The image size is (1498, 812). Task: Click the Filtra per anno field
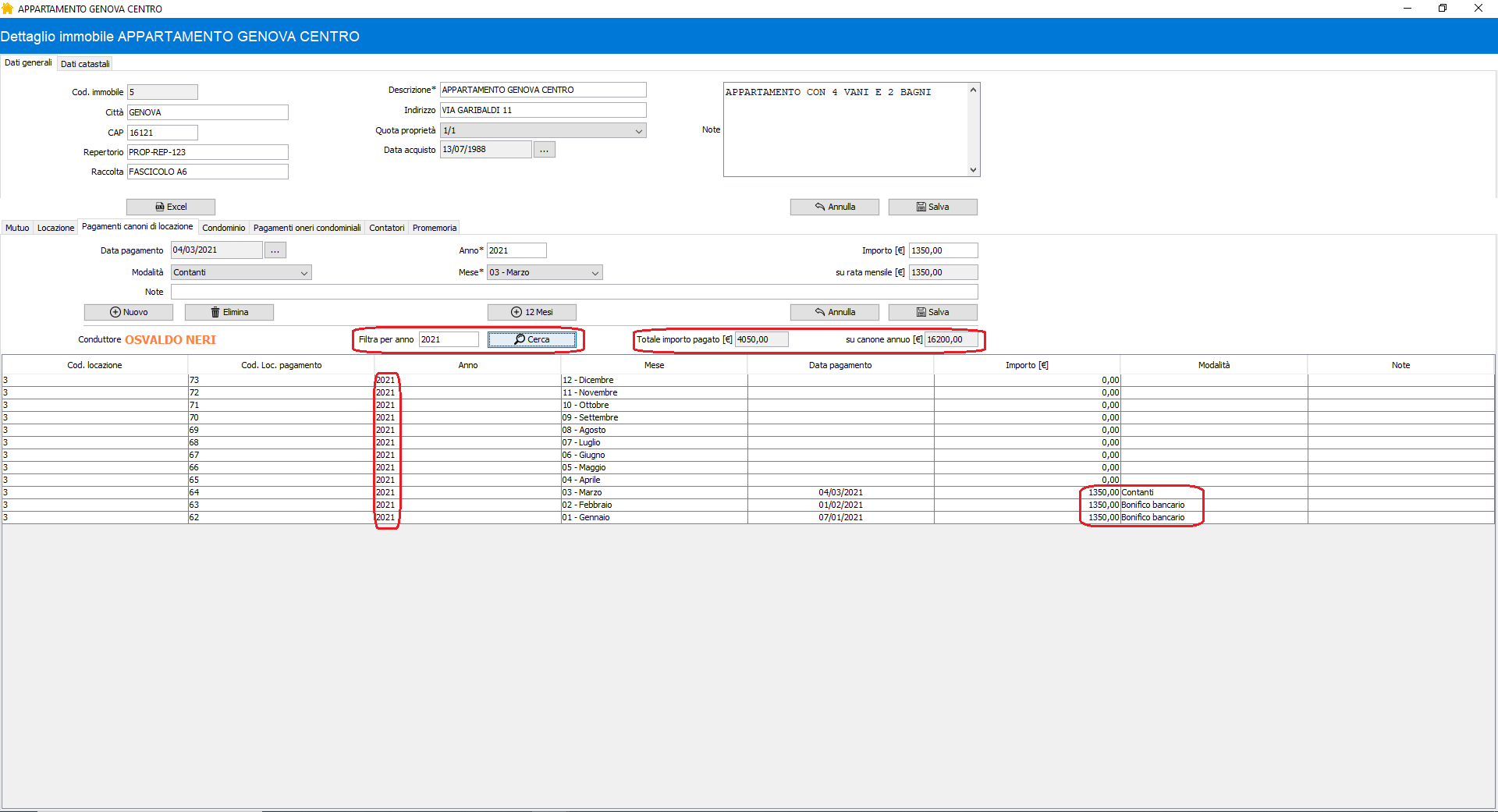(448, 339)
